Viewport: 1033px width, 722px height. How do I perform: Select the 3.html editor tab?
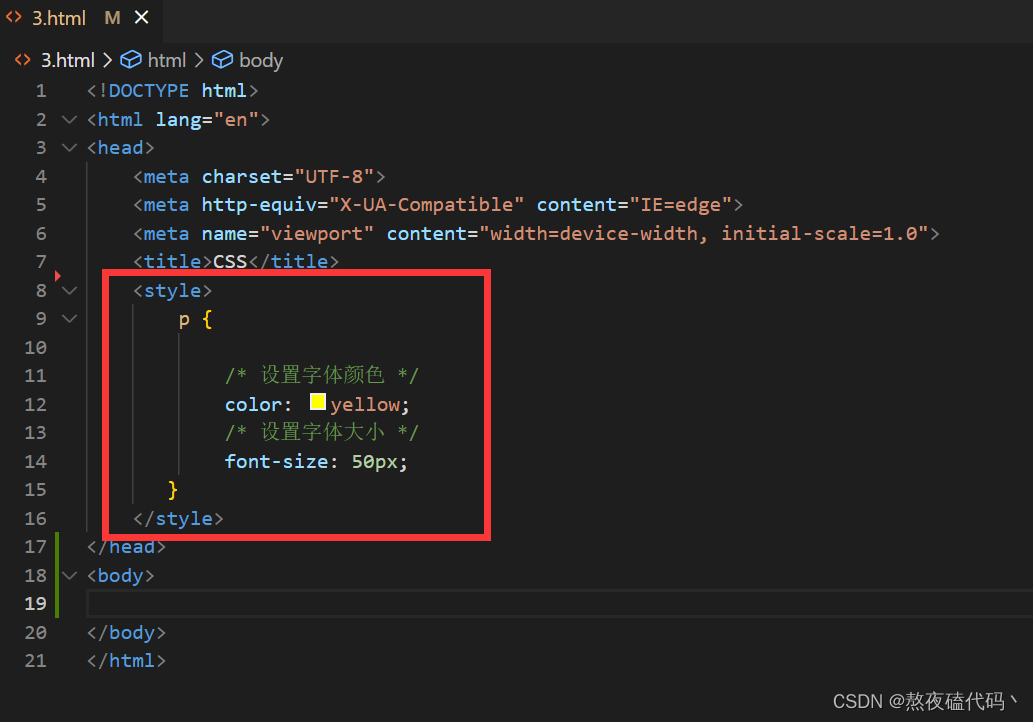point(59,18)
